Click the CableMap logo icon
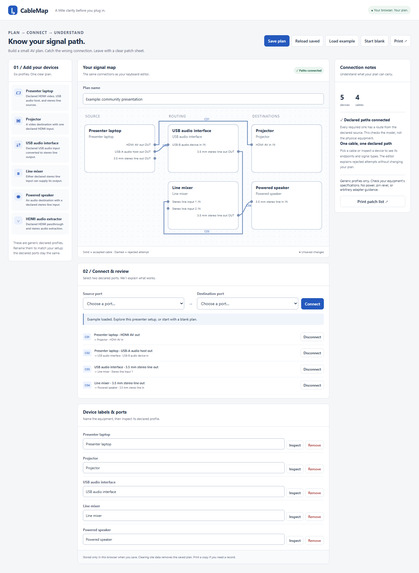Viewport: 419px width, 573px height. click(x=13, y=10)
